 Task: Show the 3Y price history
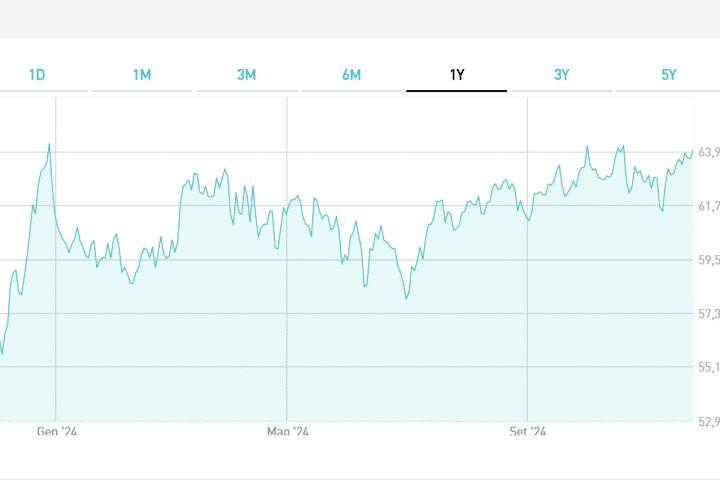click(x=562, y=75)
